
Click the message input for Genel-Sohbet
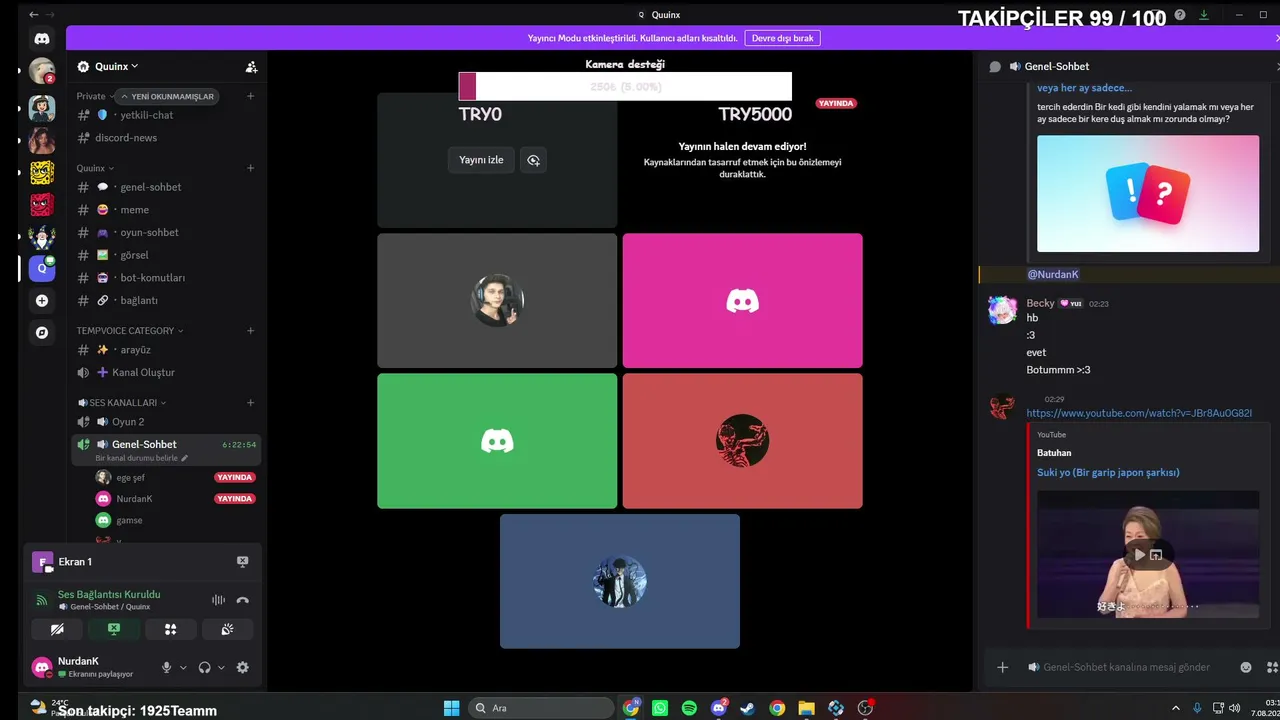[1126, 667]
